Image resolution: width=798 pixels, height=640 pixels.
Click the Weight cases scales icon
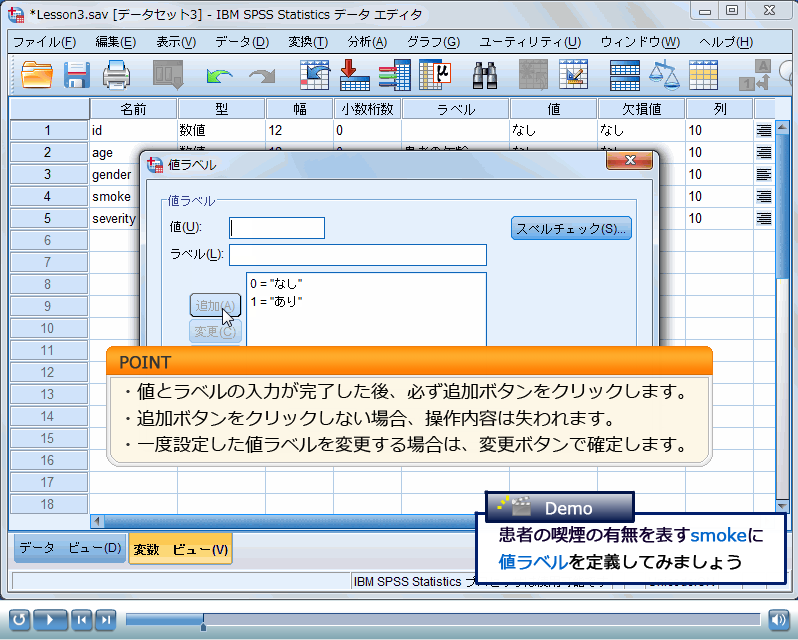[x=664, y=75]
